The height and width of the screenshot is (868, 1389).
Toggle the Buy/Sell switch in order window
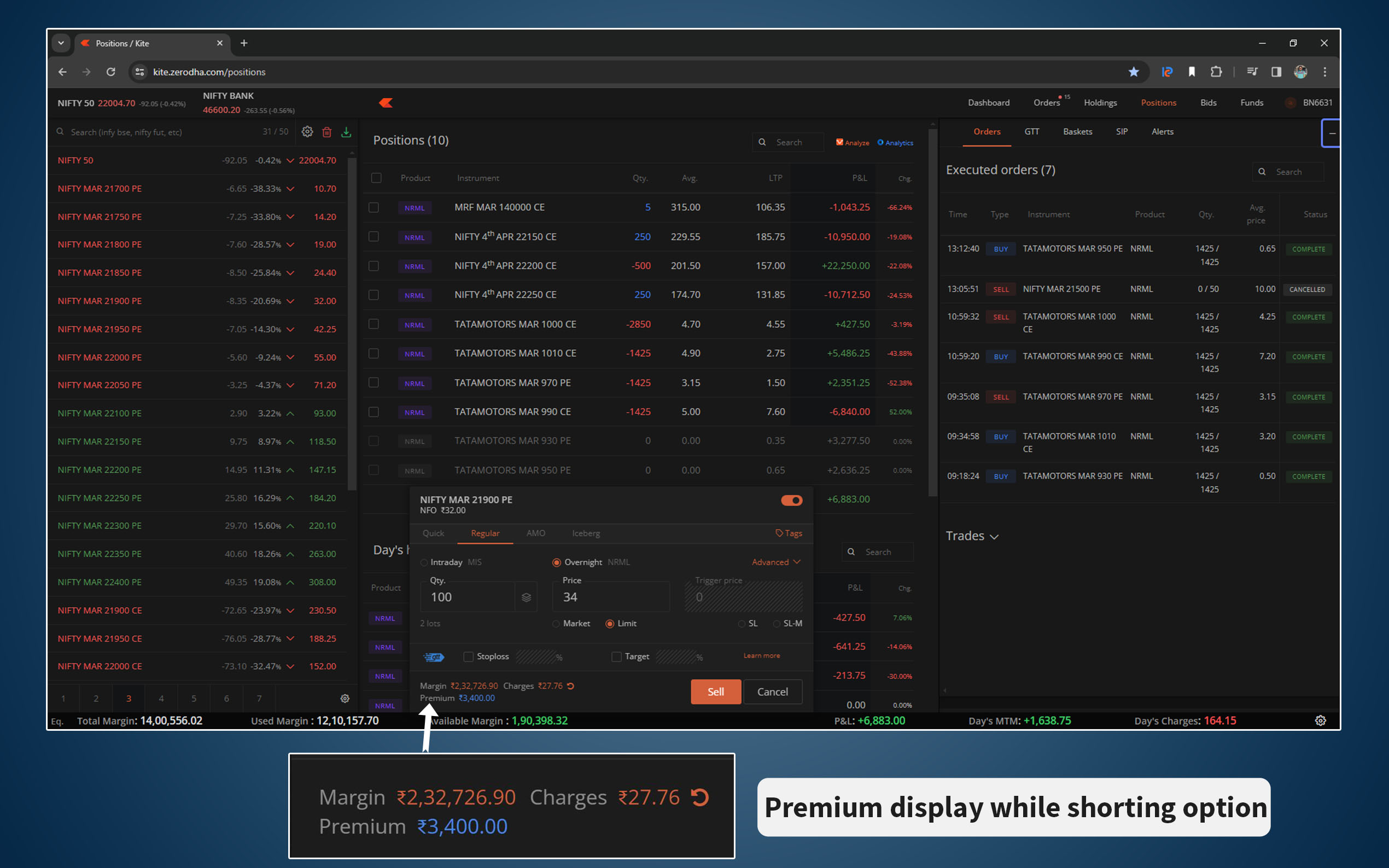pos(791,501)
